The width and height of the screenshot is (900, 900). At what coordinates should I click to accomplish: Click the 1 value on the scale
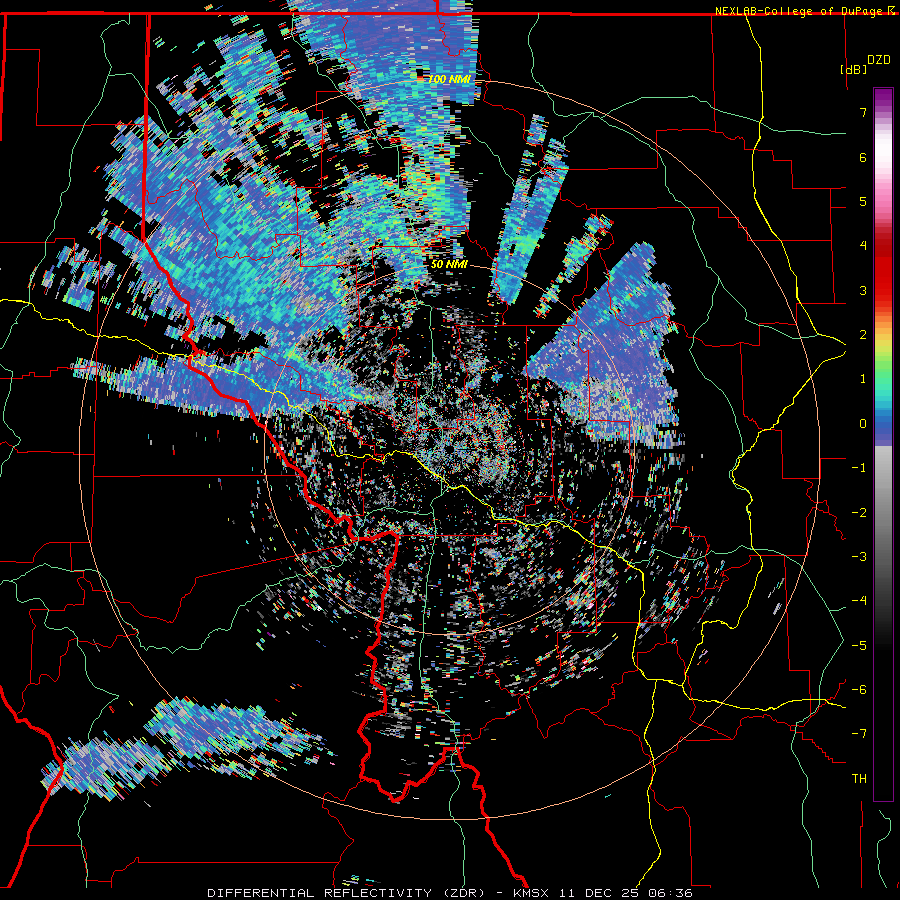click(x=862, y=378)
